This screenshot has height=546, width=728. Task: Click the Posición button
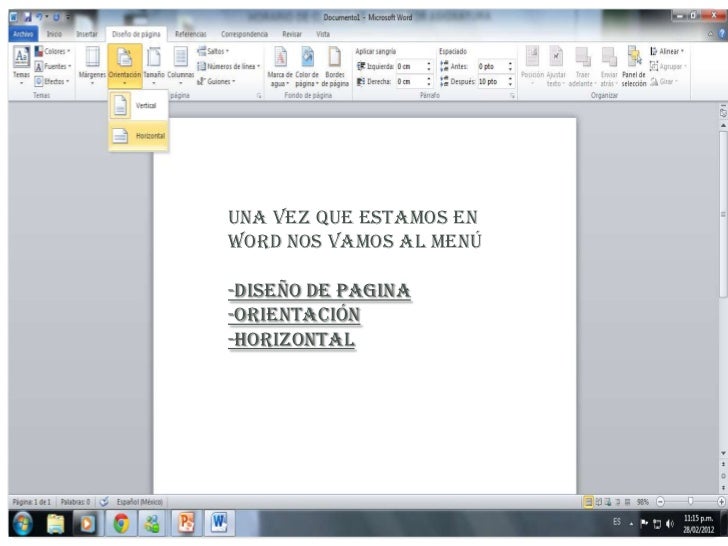click(x=532, y=66)
